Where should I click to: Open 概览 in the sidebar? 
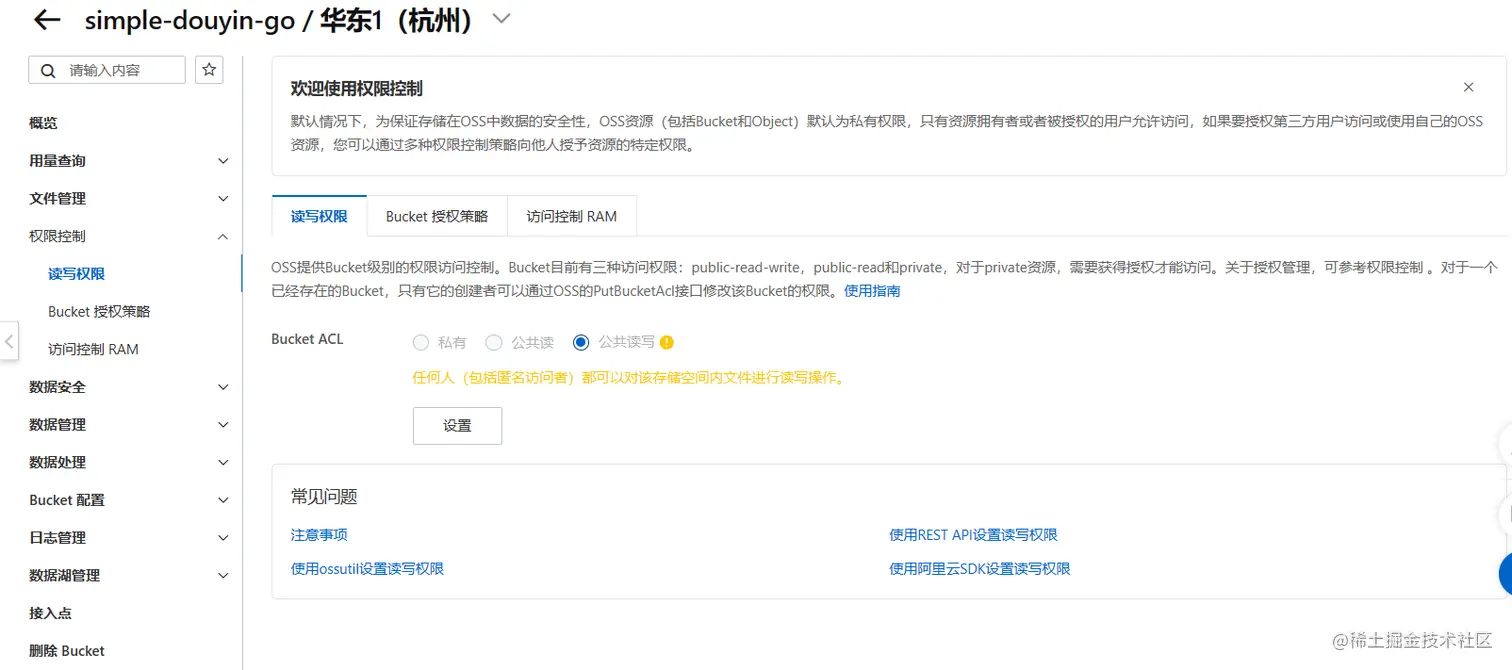[43, 123]
